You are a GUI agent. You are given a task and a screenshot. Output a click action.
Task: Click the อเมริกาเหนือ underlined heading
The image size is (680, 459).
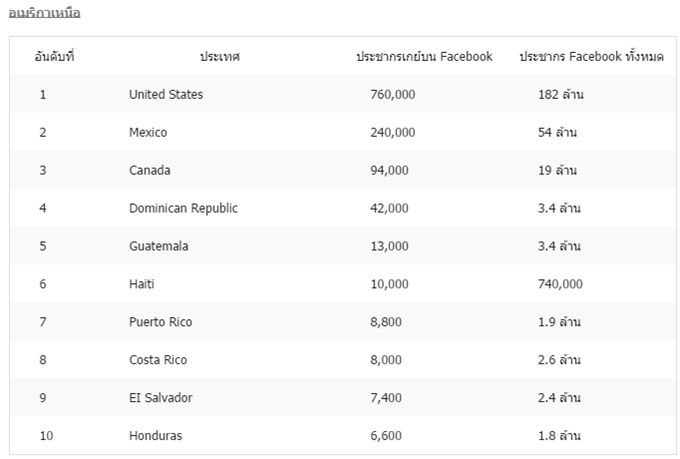[x=44, y=13]
